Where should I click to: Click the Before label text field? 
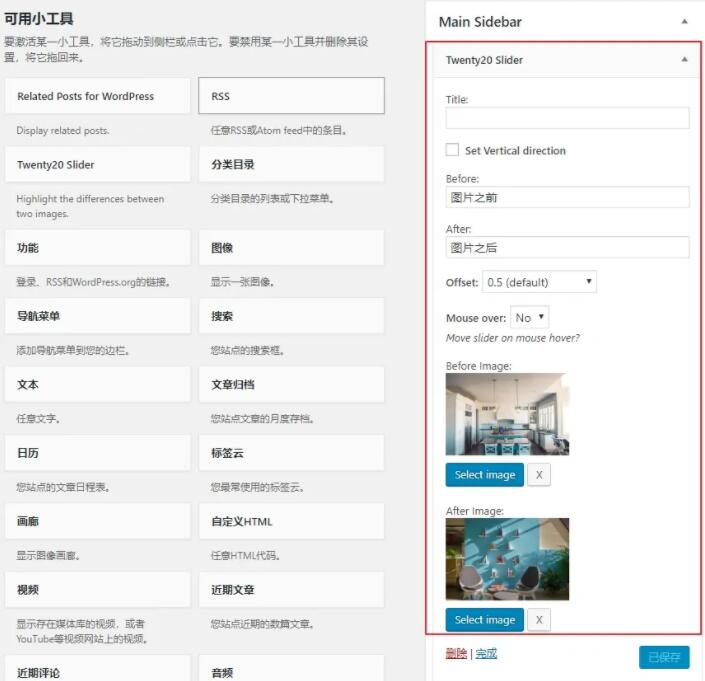tap(567, 197)
